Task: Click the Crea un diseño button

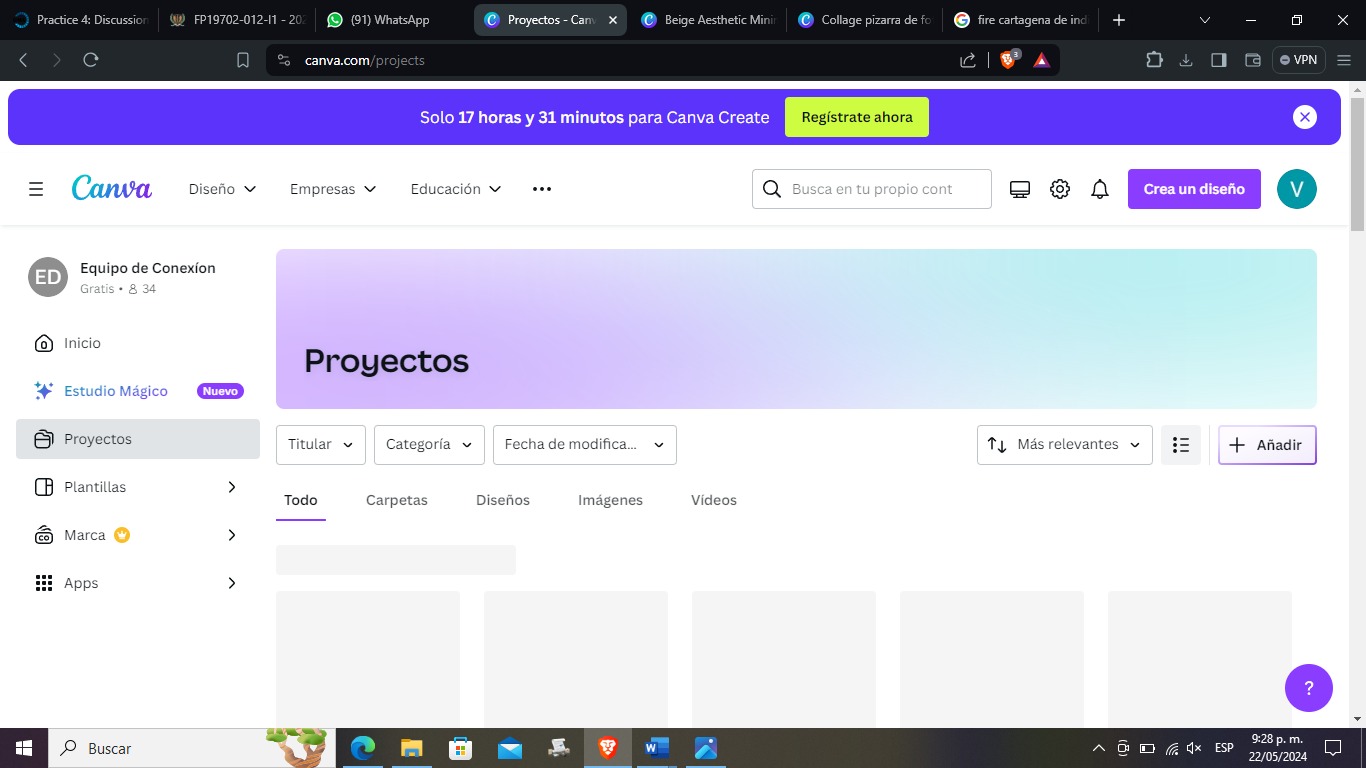Action: coord(1194,189)
